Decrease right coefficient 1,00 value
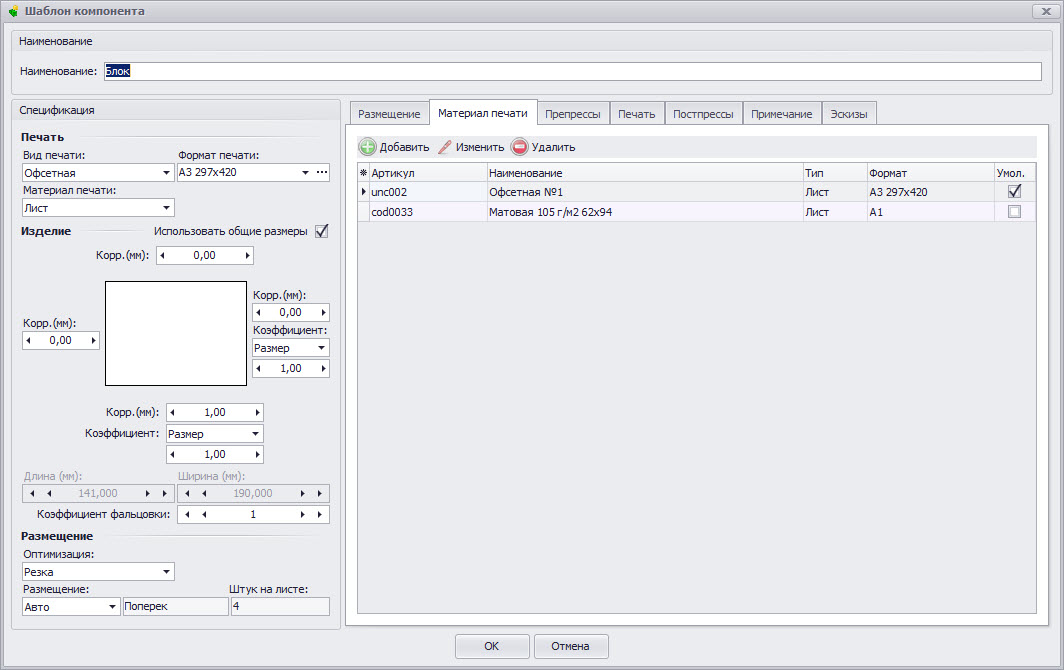 (259, 369)
